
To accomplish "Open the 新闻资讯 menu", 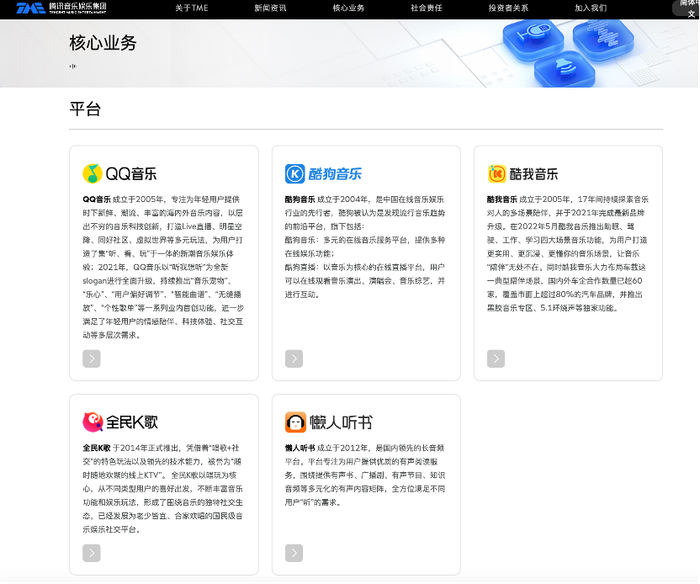I will 270,8.
